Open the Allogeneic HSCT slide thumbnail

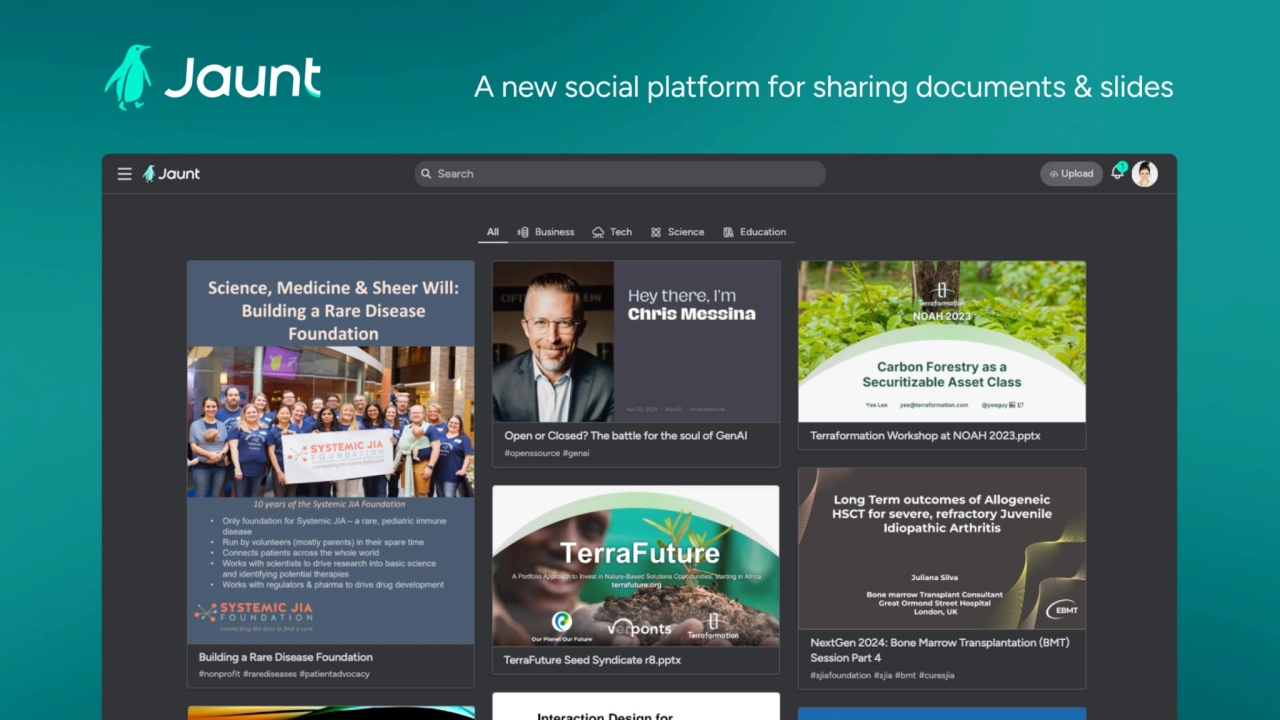point(942,548)
